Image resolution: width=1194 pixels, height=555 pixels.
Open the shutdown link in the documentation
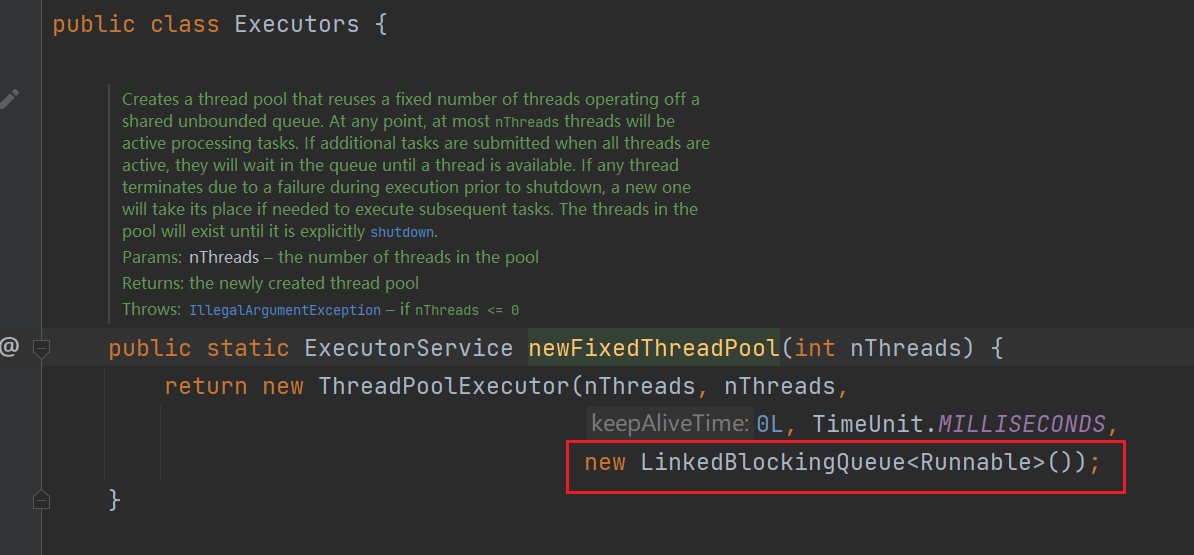402,232
